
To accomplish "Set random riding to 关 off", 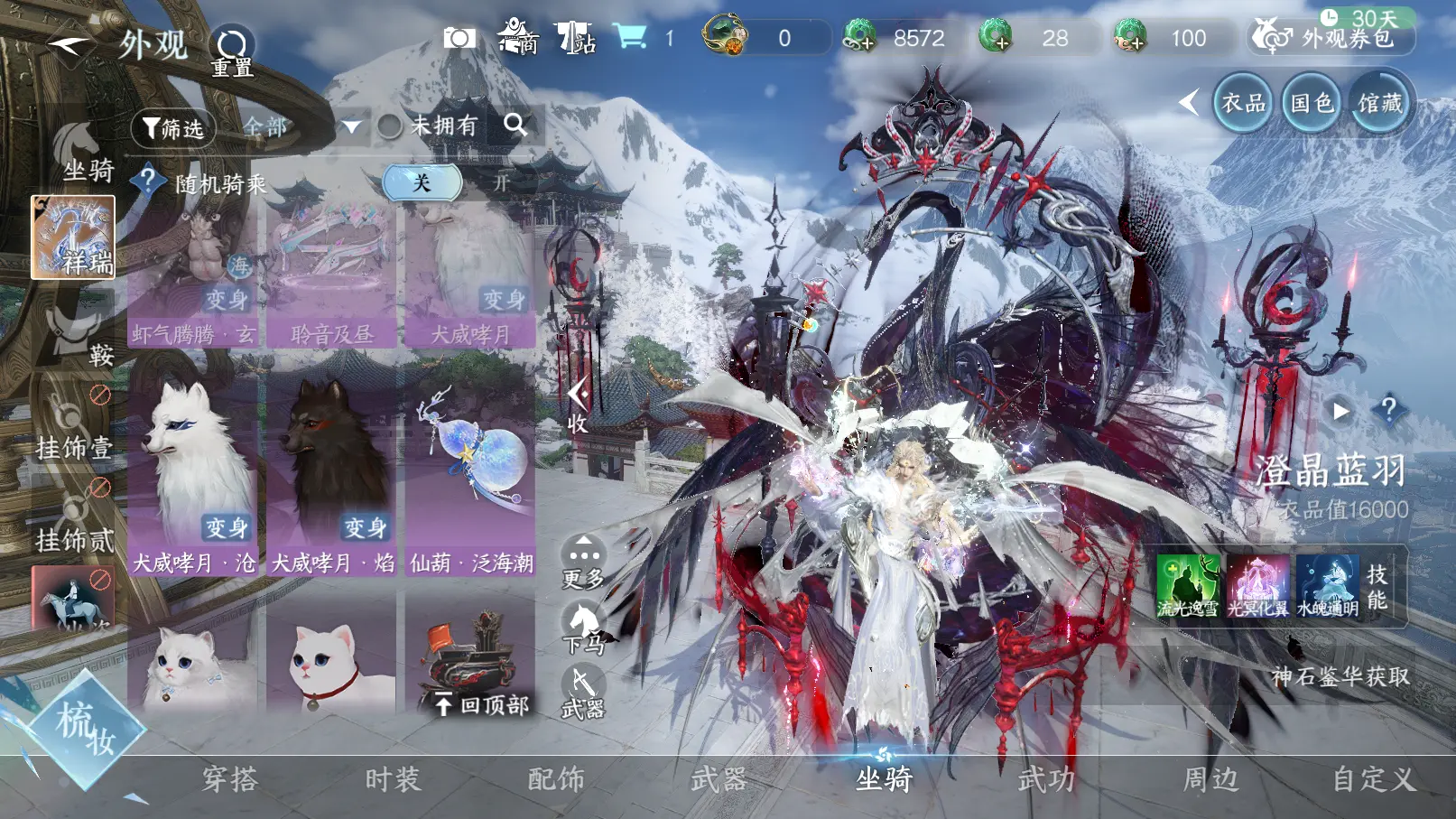I will 422,182.
